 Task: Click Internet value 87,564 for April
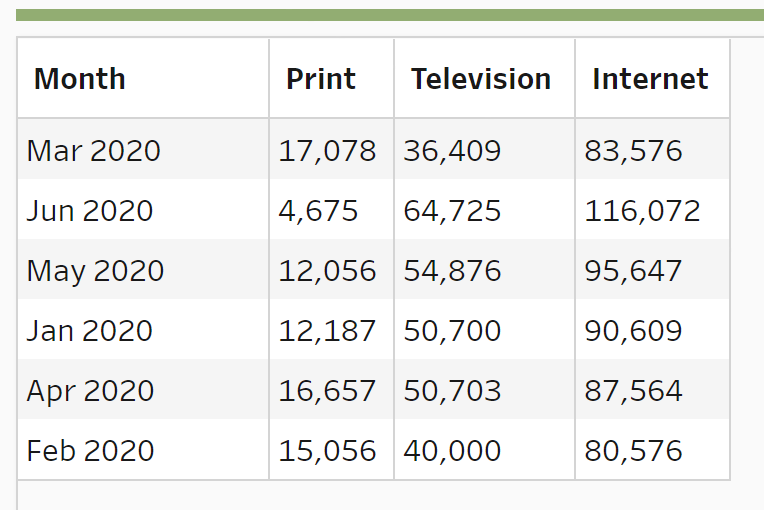point(634,391)
